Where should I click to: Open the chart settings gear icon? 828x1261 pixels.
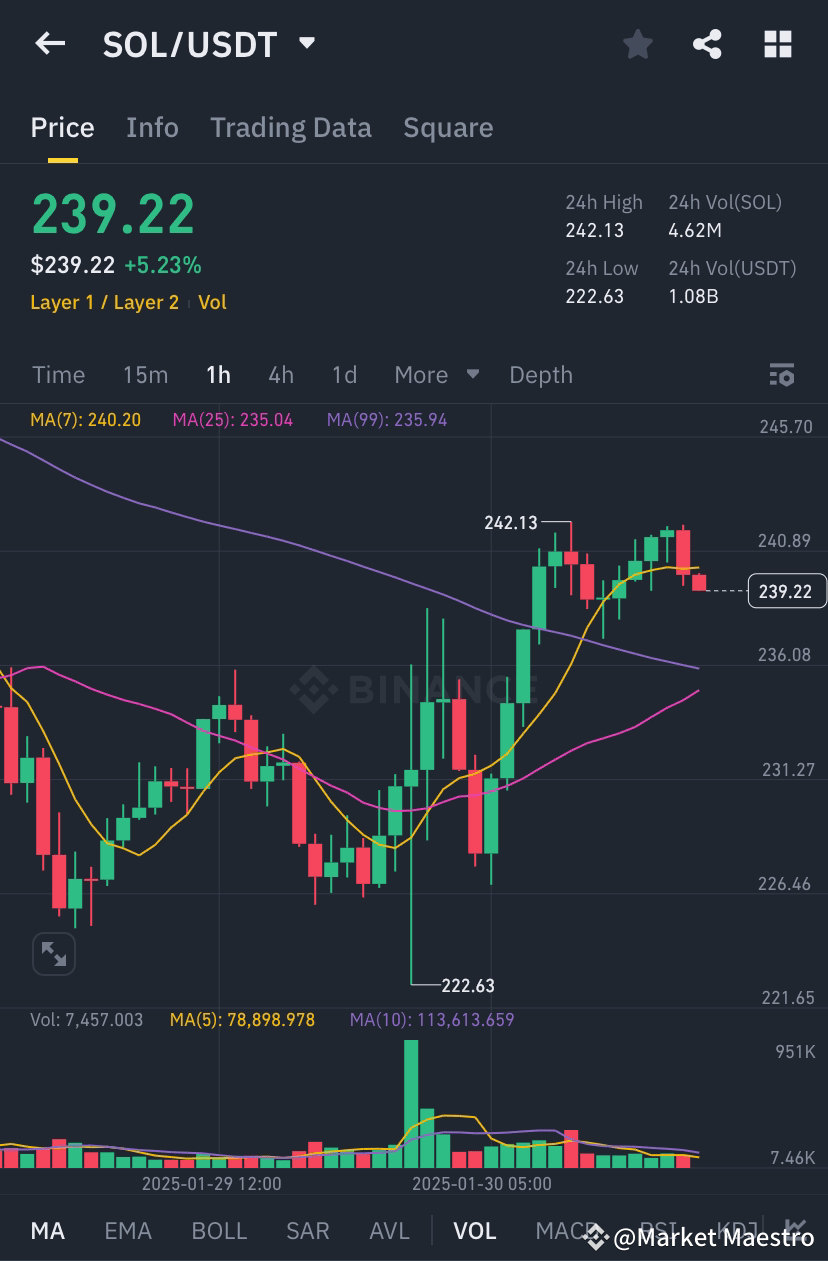(782, 374)
